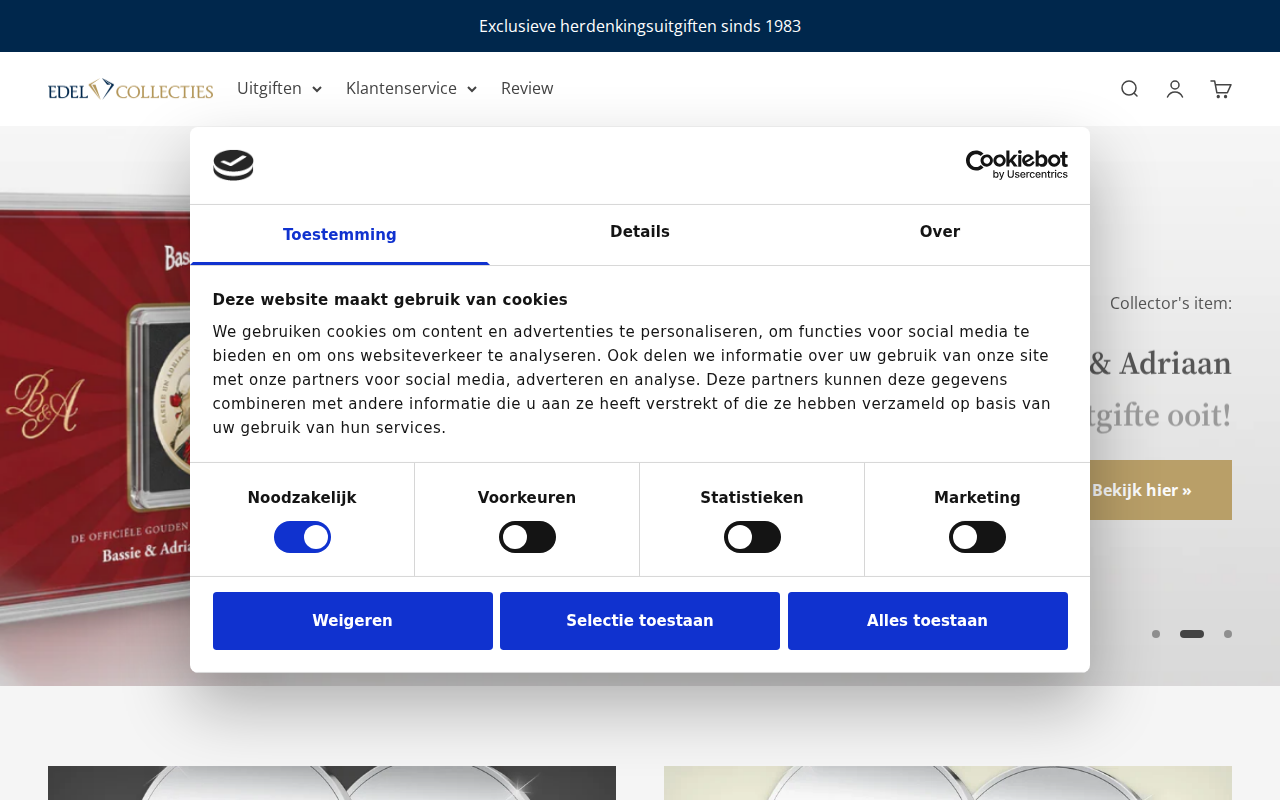
Task: Select the active second carousel indicator
Action: pyautogui.click(x=1192, y=634)
